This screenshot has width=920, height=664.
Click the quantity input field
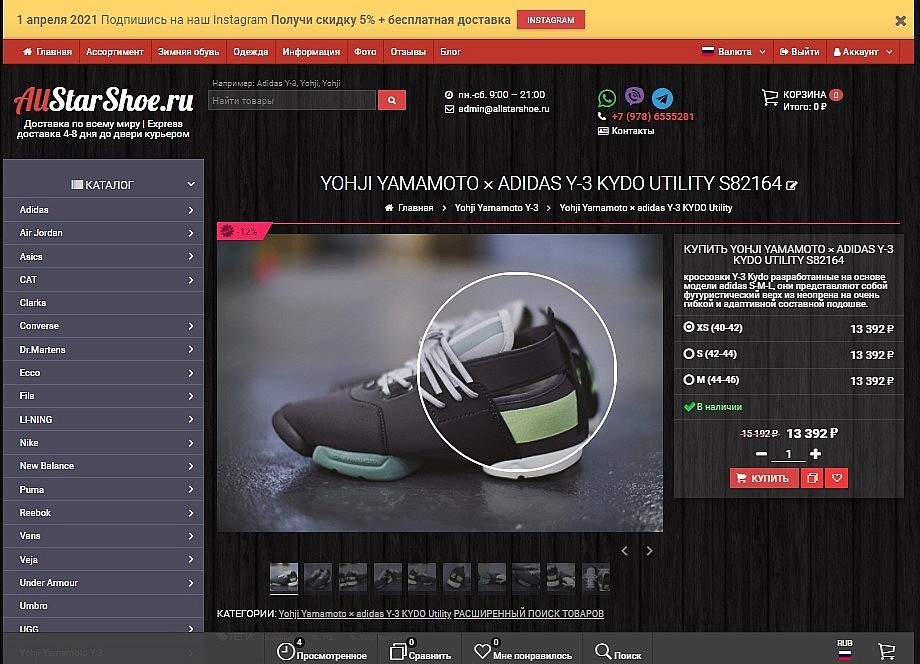pos(788,454)
